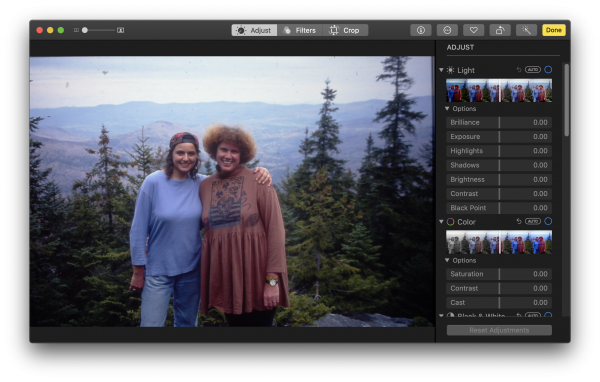Switch to the Crop tab
The width and height of the screenshot is (600, 382).
tap(345, 30)
